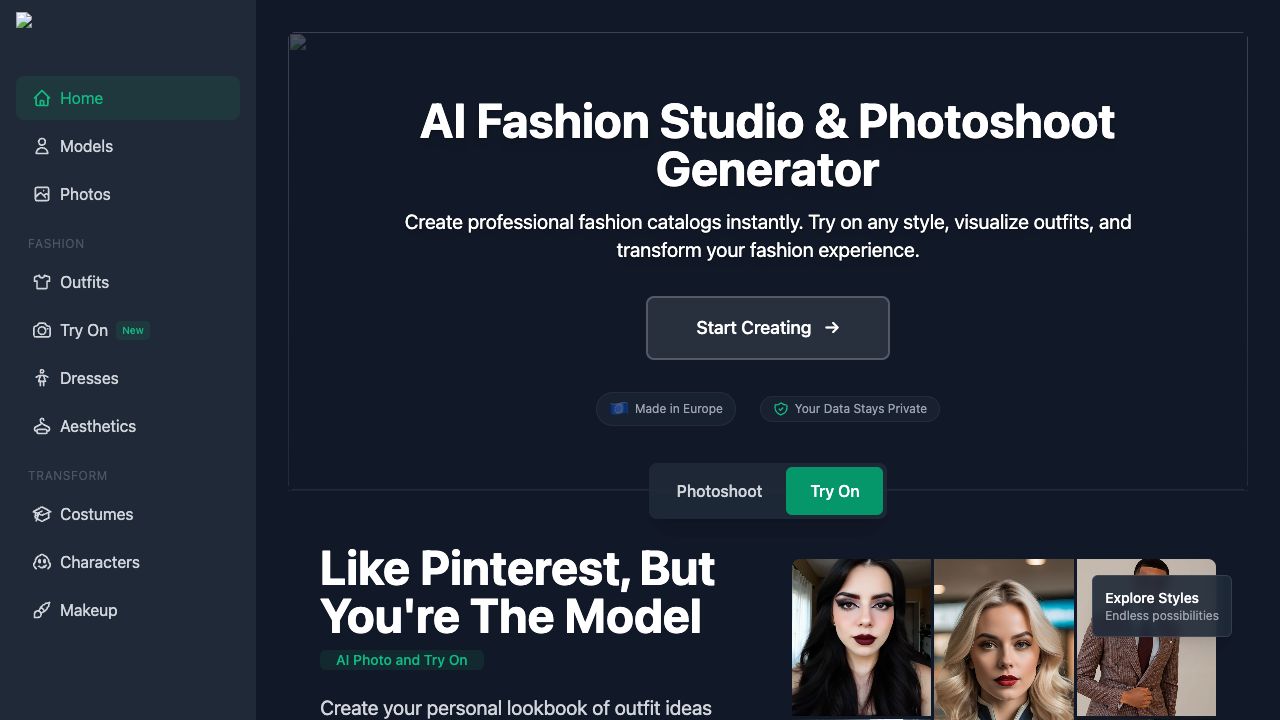Click the Makeup brush icon
This screenshot has height=720, width=1280.
click(42, 610)
